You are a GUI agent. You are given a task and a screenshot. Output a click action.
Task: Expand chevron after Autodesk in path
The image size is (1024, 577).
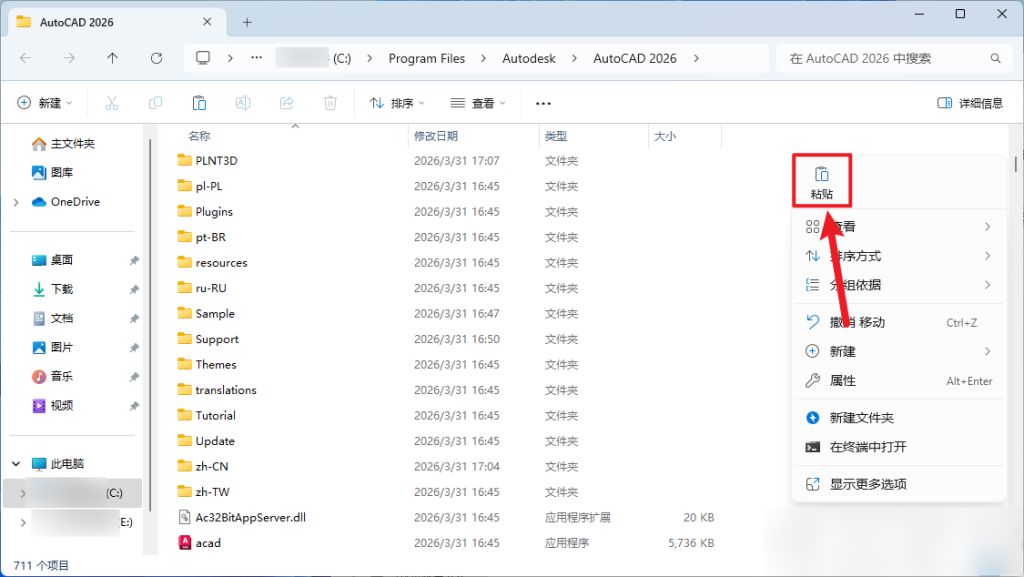[x=574, y=58]
